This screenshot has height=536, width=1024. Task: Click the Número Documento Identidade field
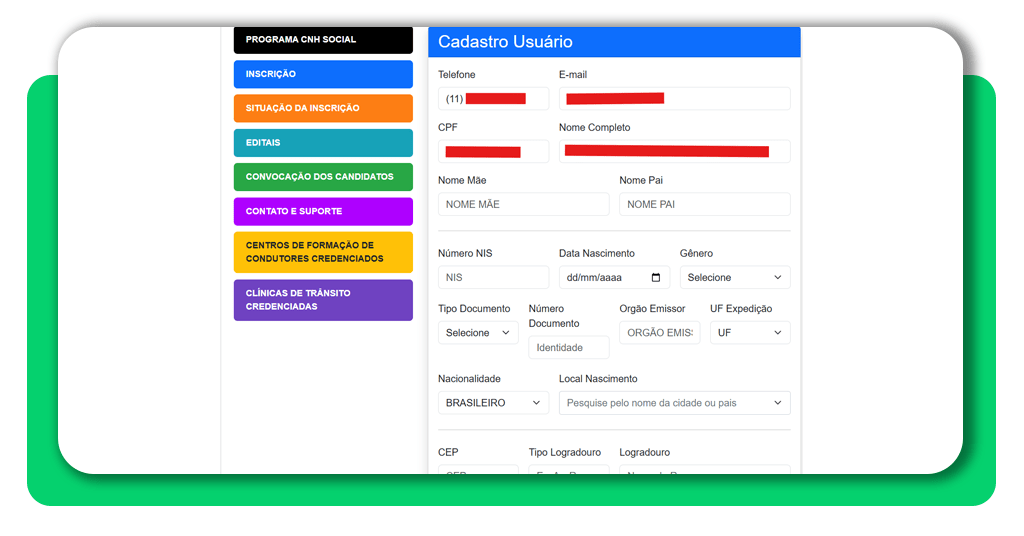[x=568, y=348]
